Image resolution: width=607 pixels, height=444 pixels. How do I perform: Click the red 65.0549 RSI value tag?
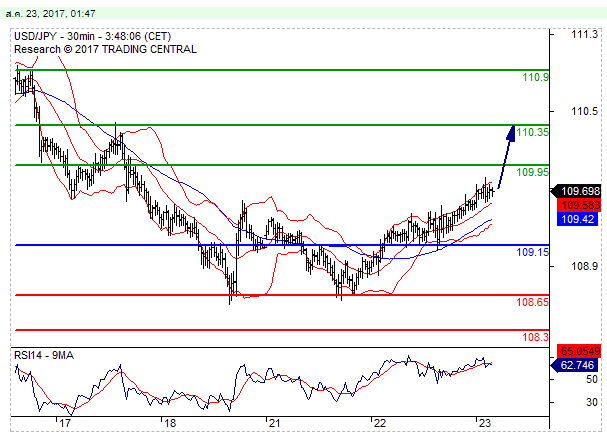(579, 351)
